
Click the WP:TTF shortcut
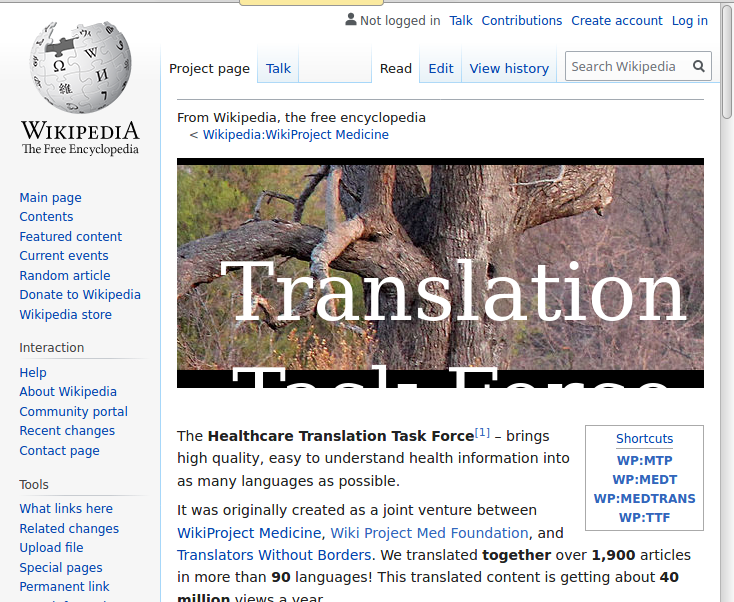[644, 518]
